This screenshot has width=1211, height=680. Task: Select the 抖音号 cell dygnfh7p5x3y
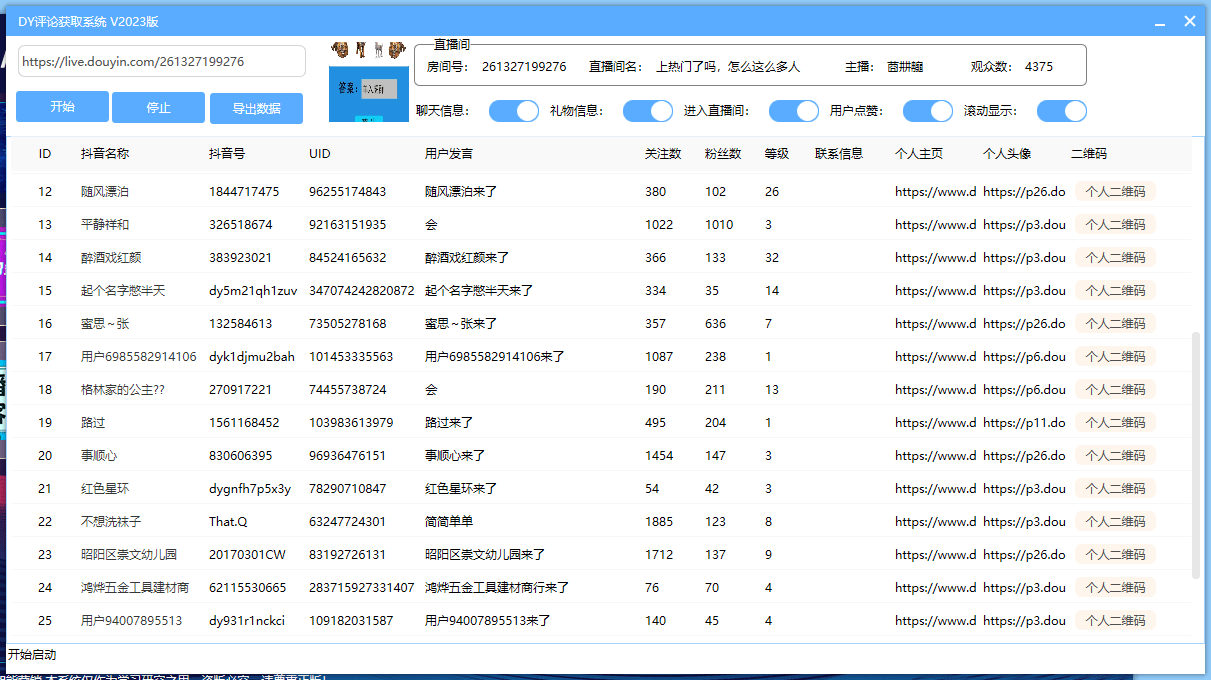(x=250, y=488)
